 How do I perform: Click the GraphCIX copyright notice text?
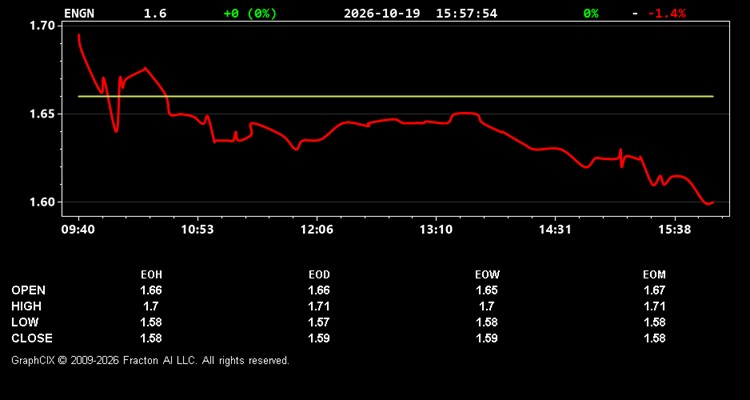[x=150, y=360]
